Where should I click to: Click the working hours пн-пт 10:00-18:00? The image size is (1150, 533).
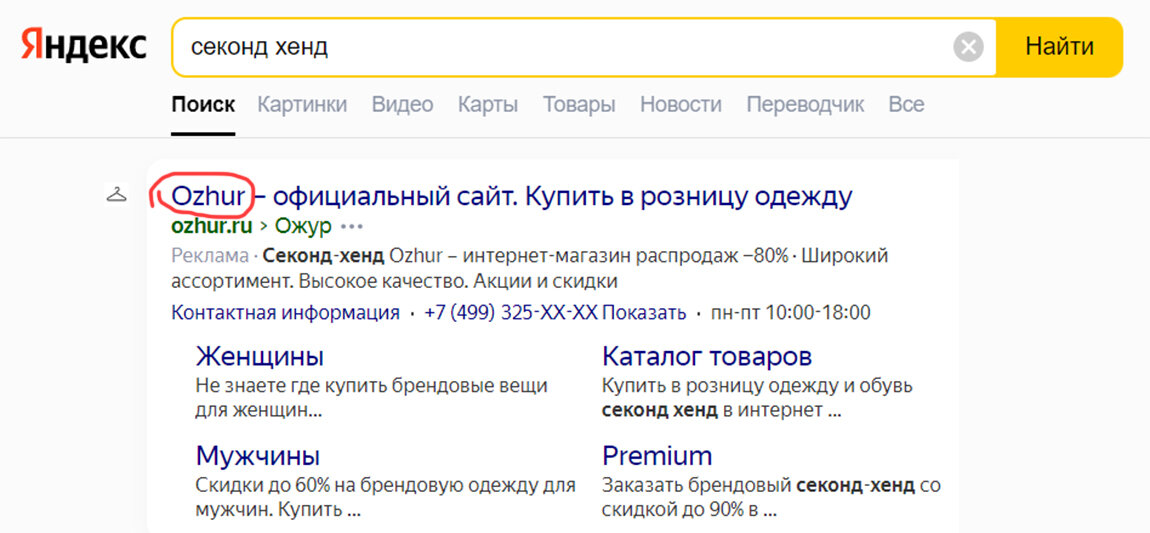[x=791, y=313]
